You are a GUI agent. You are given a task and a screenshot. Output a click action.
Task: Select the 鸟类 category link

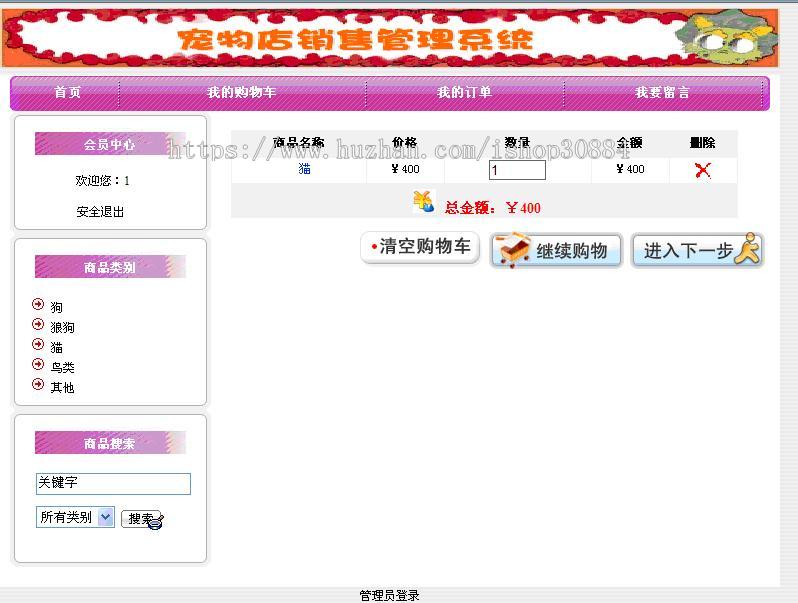pyautogui.click(x=63, y=367)
